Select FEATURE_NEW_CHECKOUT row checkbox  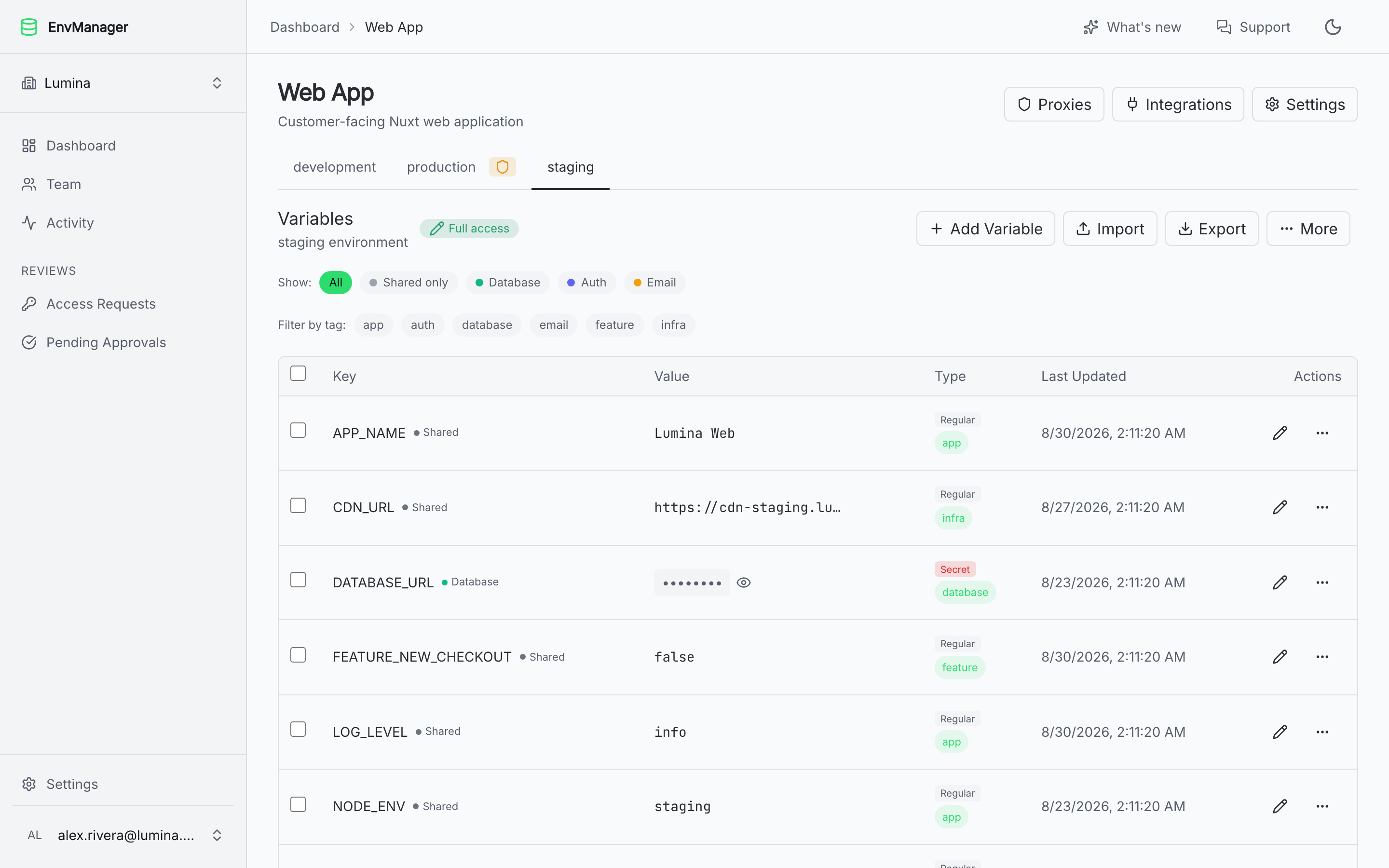point(298,655)
